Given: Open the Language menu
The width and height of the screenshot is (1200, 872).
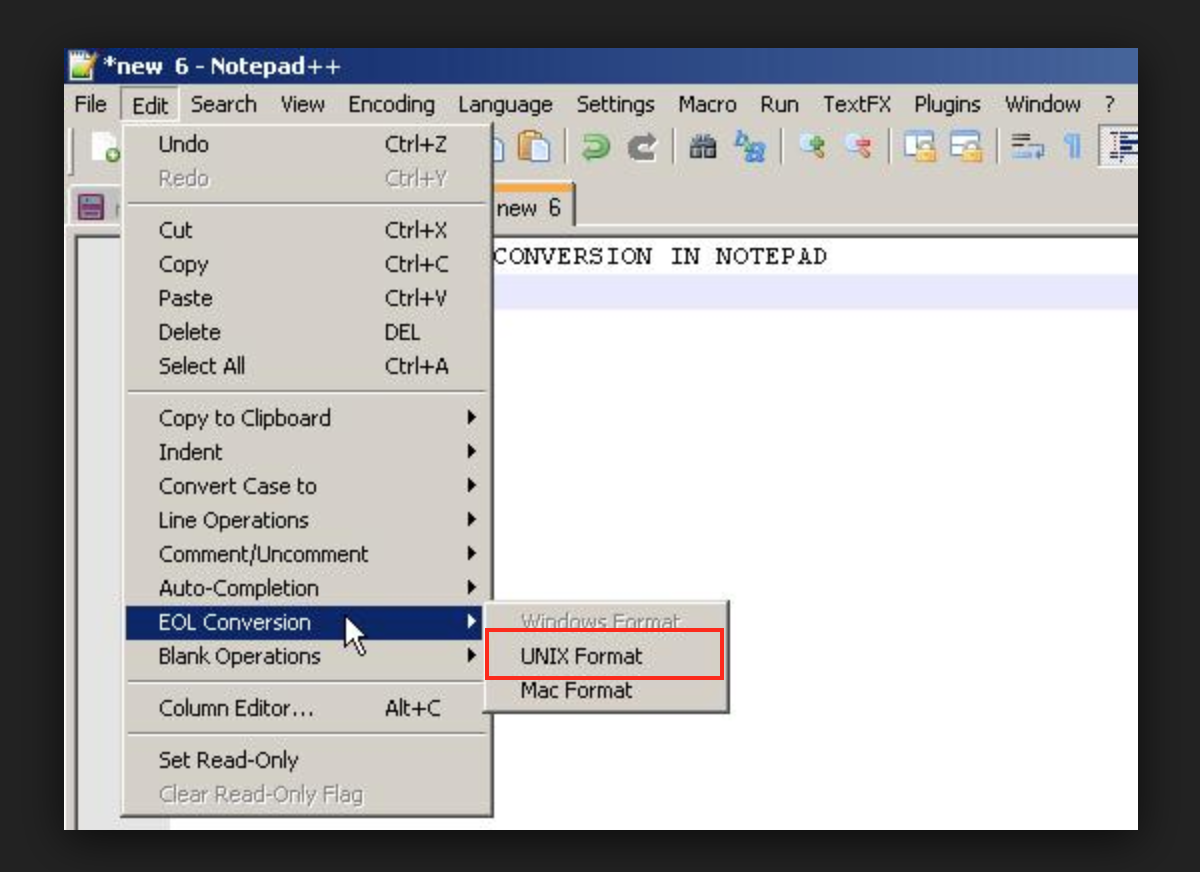Looking at the screenshot, I should 505,104.
